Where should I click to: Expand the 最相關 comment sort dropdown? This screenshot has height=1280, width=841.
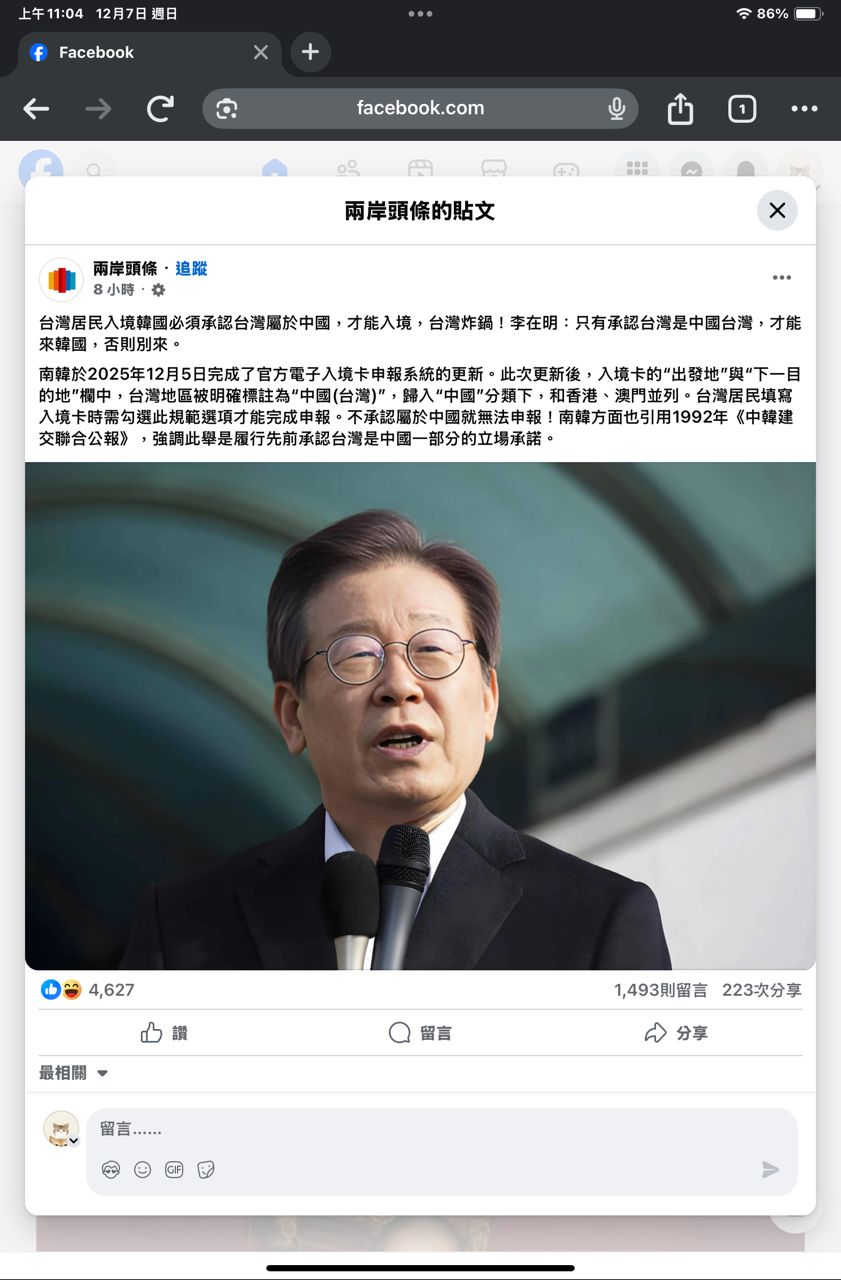(x=73, y=1073)
